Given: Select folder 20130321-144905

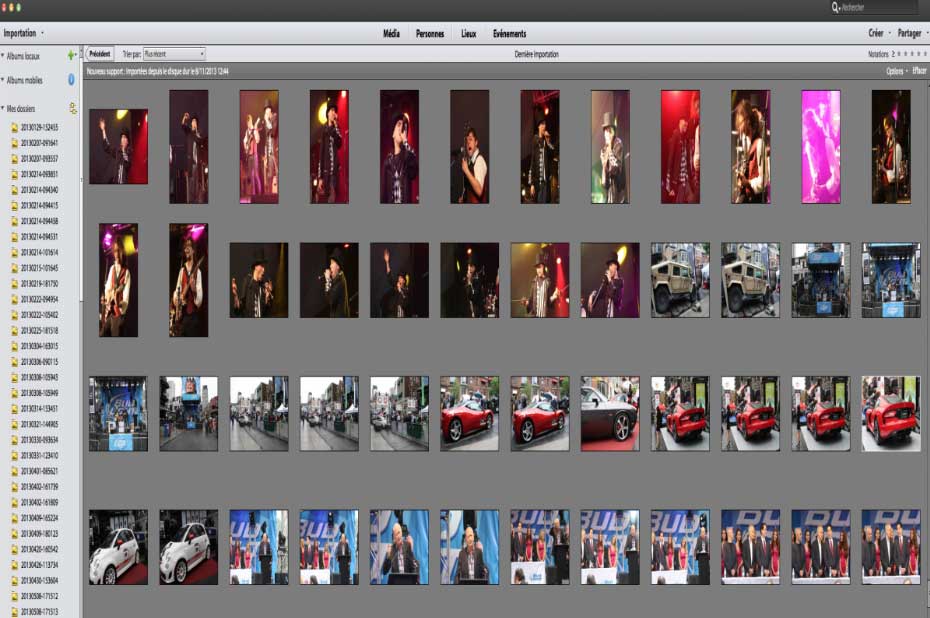Looking at the screenshot, I should (x=39, y=424).
